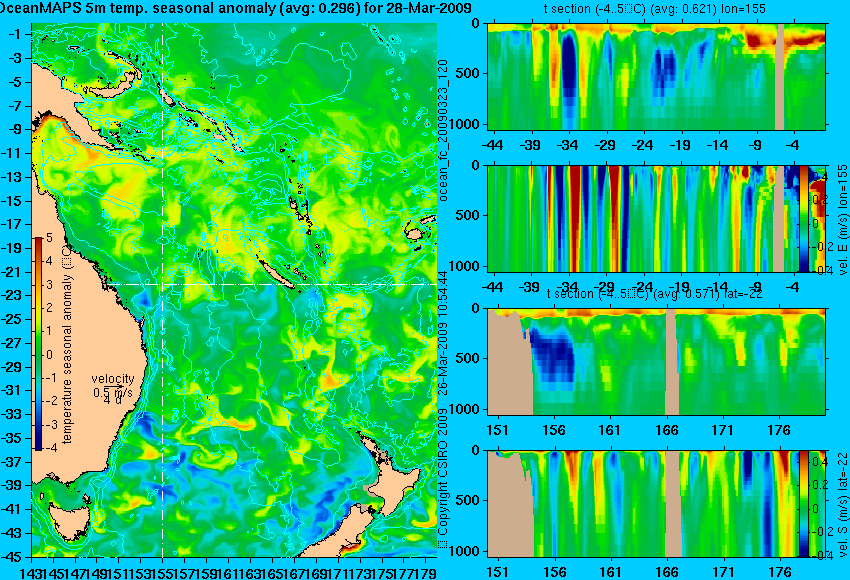Click the '500' depth label of lat=-22 temperature section
Screen dimensions: 850x580
(468, 358)
